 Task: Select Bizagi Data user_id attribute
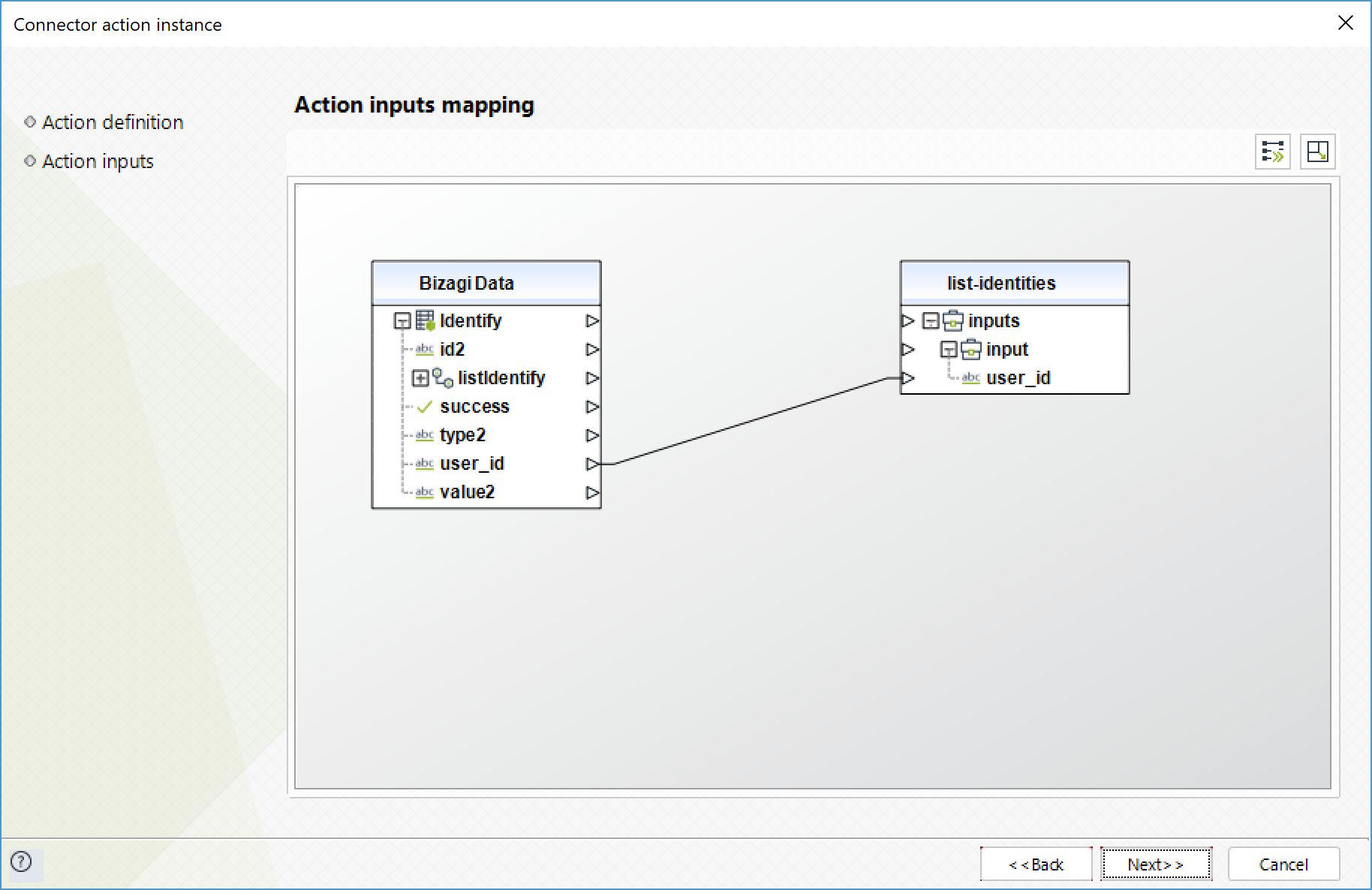pyautogui.click(x=472, y=464)
